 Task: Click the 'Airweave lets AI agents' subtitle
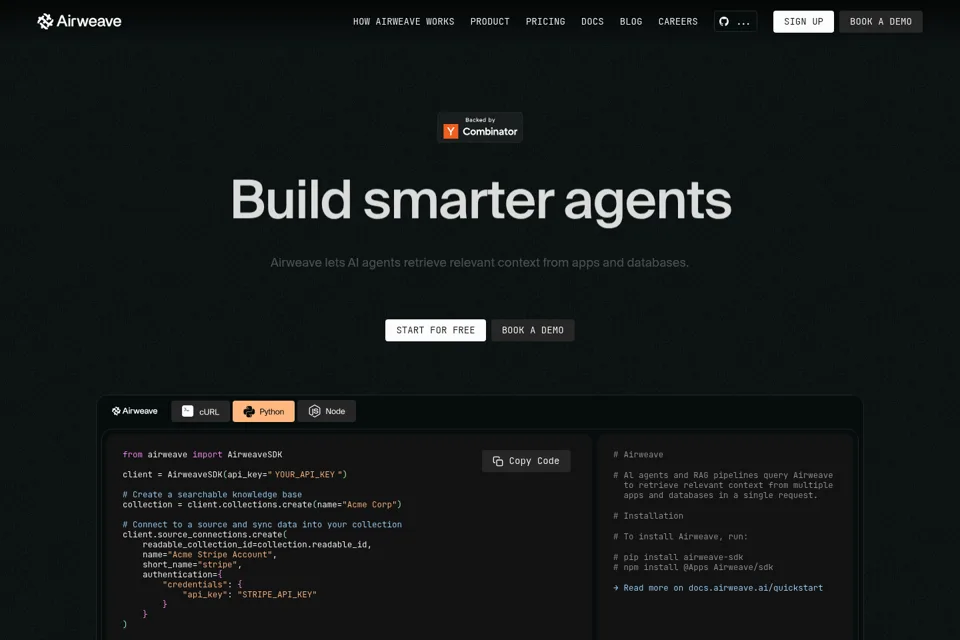click(x=479, y=263)
